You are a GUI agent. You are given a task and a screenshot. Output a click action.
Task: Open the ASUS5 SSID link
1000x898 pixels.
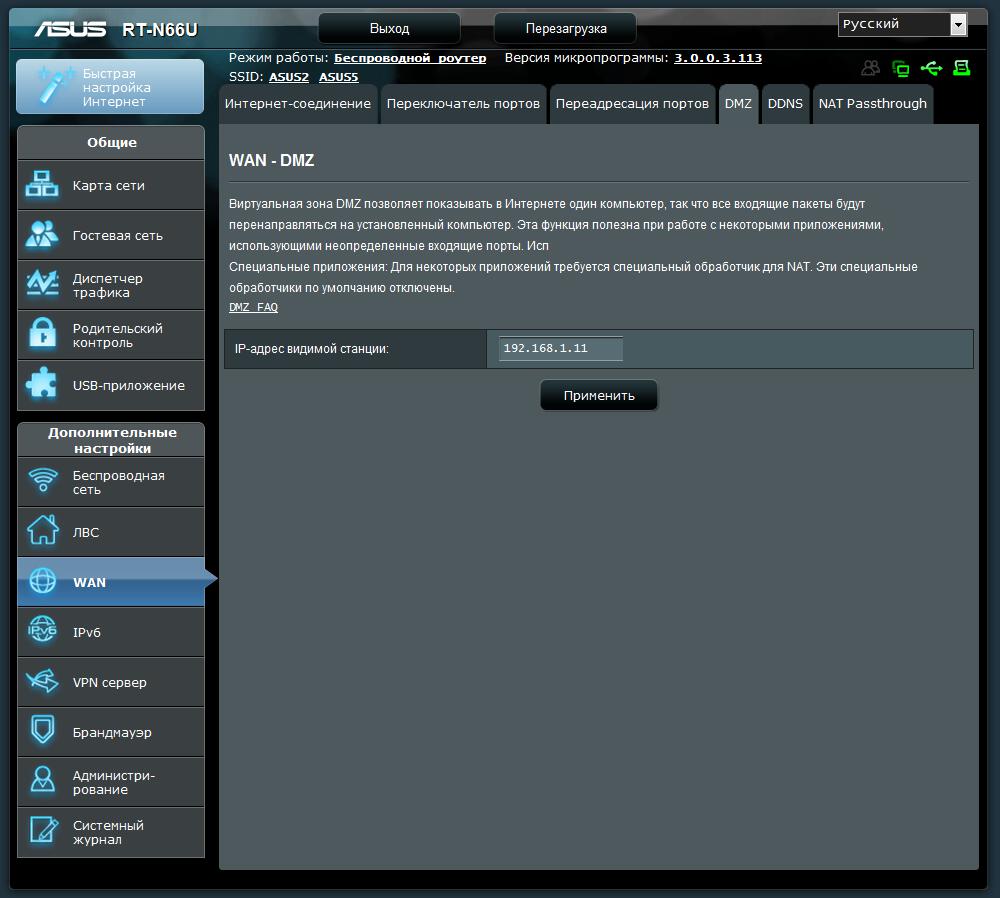pos(339,77)
